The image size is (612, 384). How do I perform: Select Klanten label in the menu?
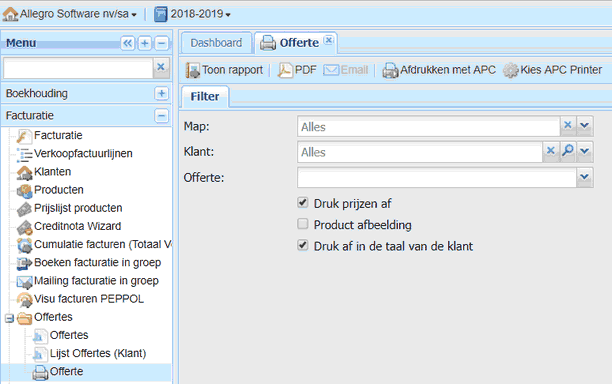pos(52,172)
